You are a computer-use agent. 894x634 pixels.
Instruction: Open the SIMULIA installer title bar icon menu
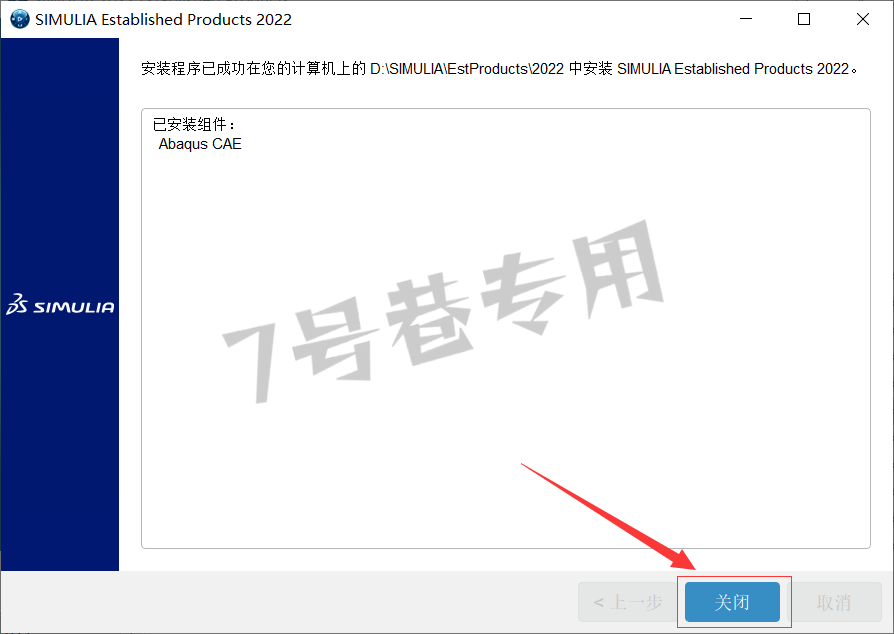pyautogui.click(x=19, y=19)
